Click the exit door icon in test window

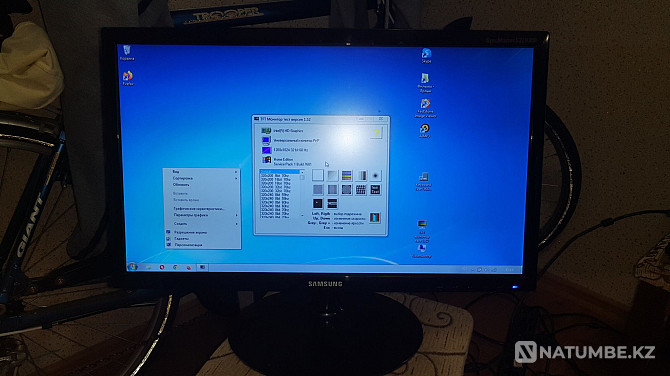(x=374, y=217)
